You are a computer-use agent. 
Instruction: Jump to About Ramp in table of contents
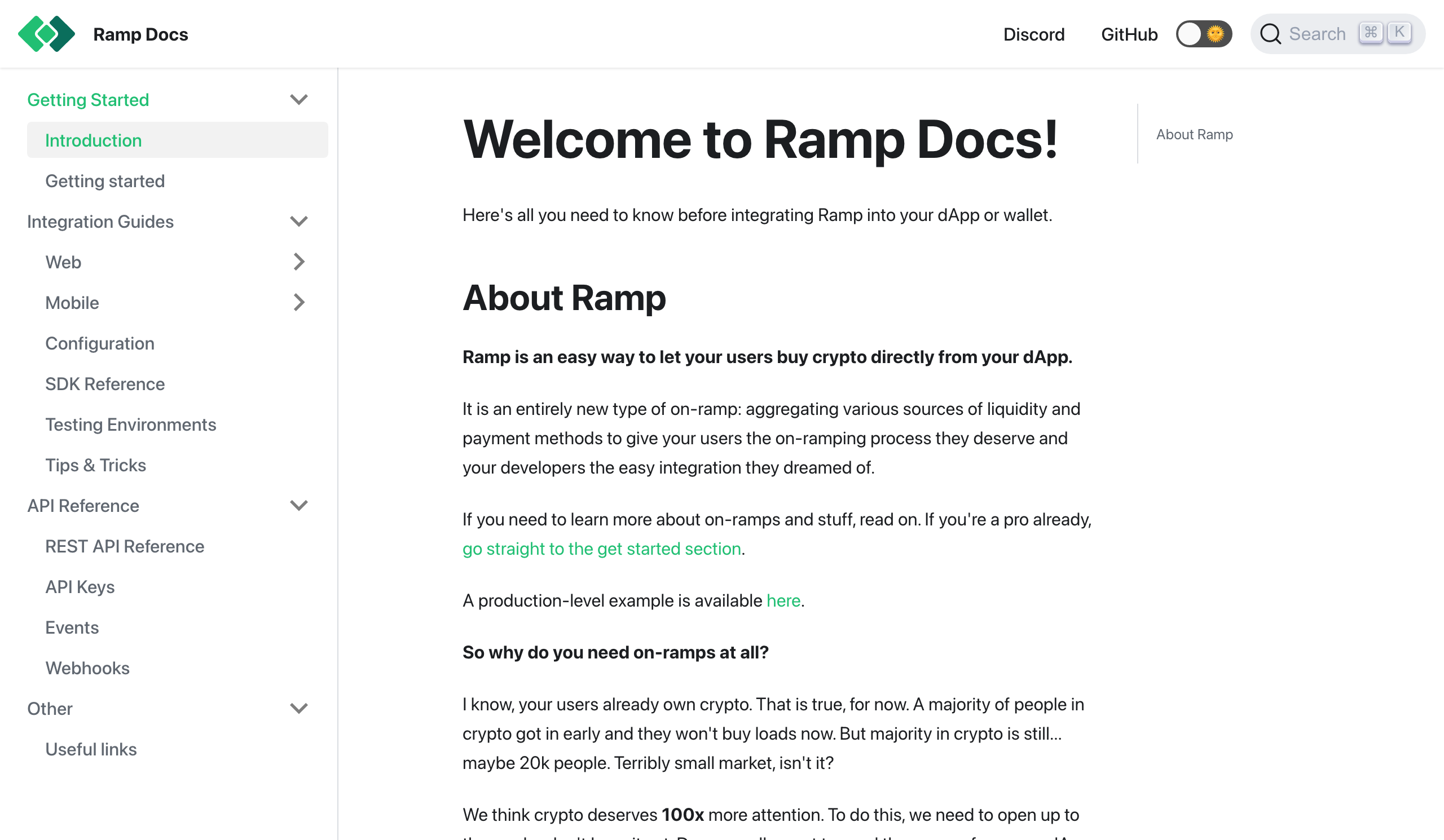tap(1194, 135)
